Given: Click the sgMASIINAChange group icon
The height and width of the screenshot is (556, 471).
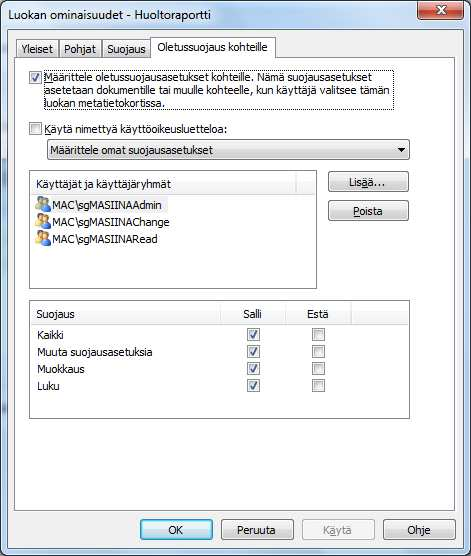Looking at the screenshot, I should [x=43, y=222].
